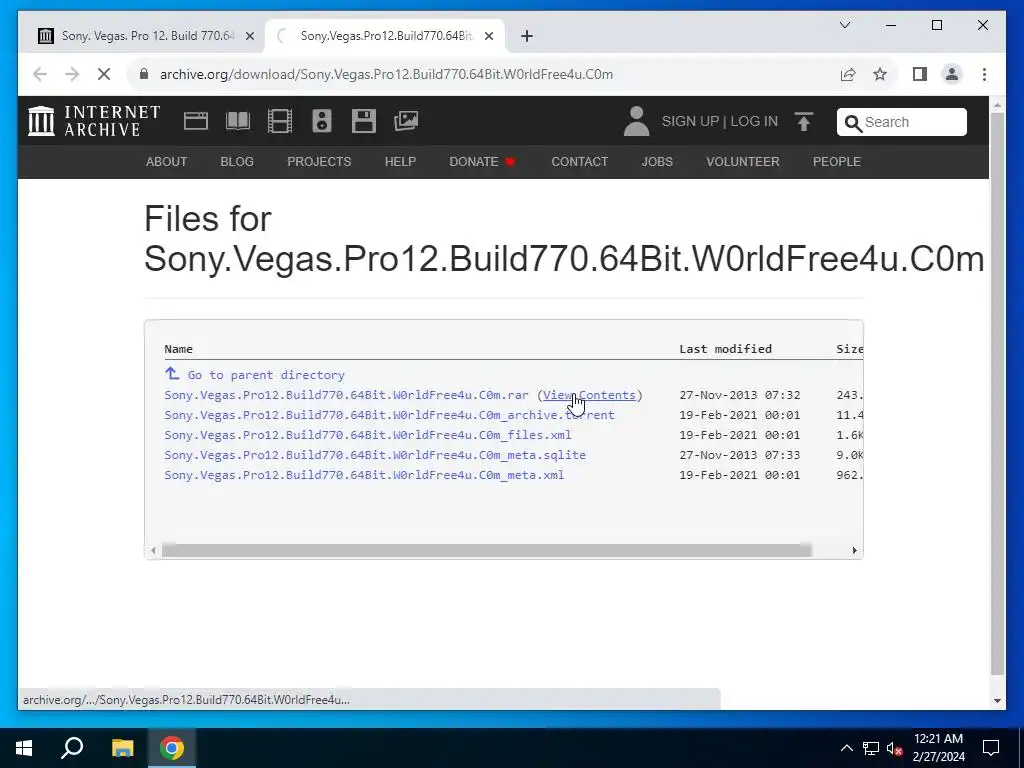Click the muted volume tray icon
Image resolution: width=1024 pixels, height=768 pixels.
894,748
